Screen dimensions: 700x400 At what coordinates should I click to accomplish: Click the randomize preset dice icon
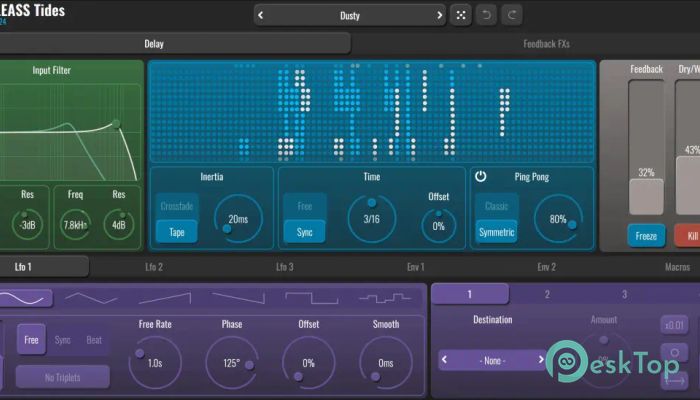click(460, 15)
